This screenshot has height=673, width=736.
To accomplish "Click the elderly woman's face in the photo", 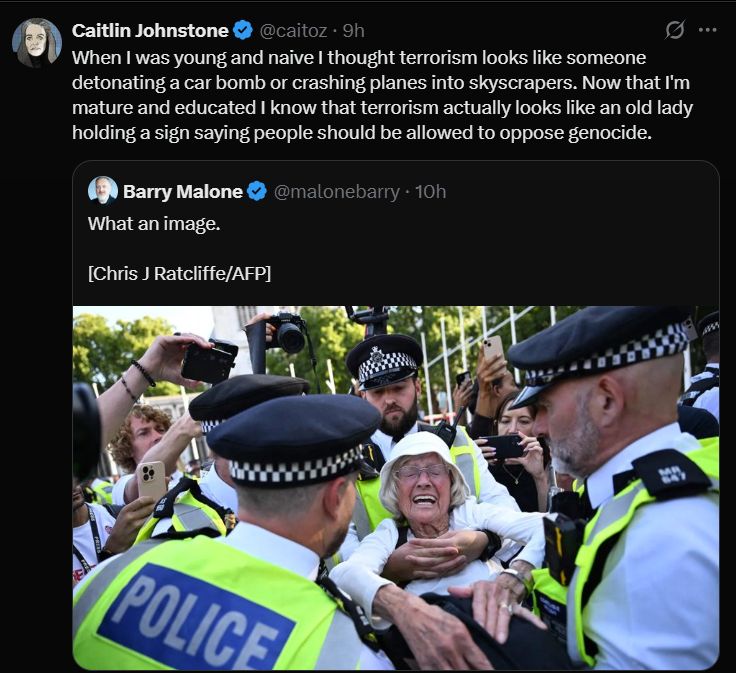I will (422, 482).
